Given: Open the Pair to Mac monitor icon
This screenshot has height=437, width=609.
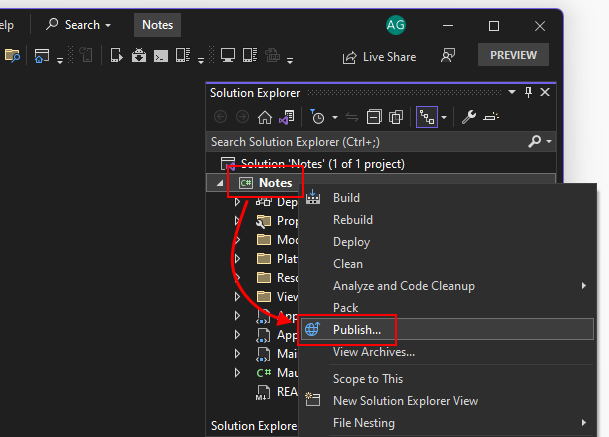Looking at the screenshot, I should (x=228, y=56).
